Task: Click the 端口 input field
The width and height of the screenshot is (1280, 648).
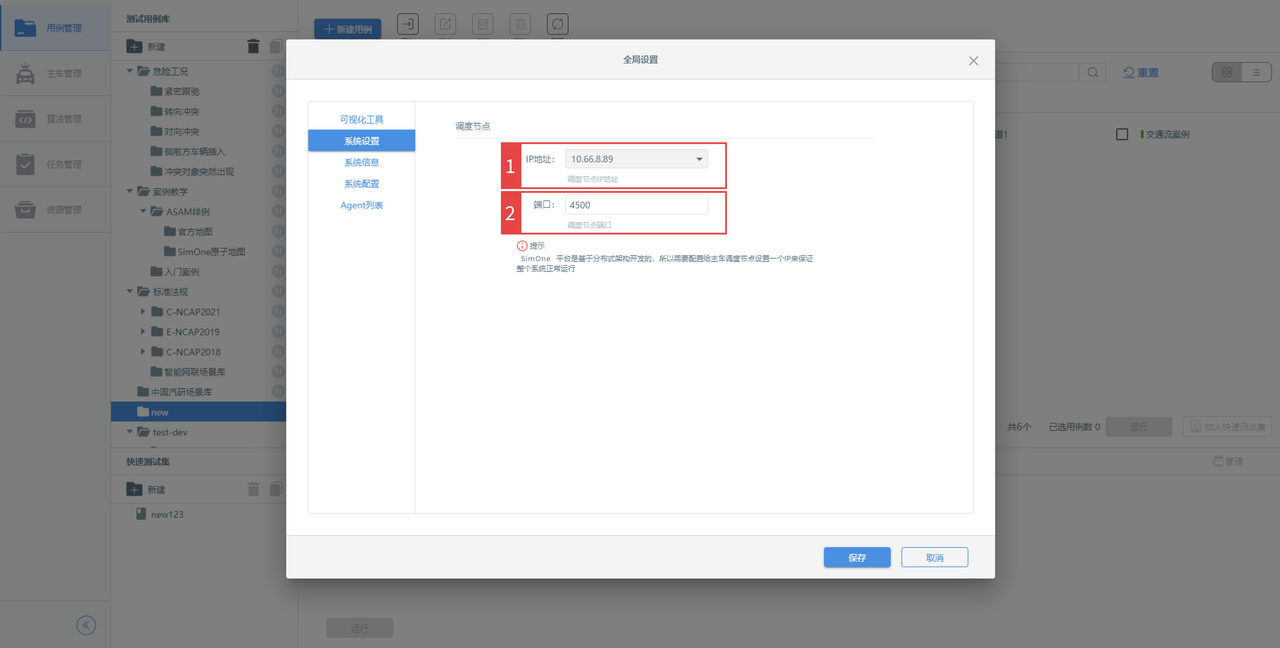Action: click(x=636, y=204)
